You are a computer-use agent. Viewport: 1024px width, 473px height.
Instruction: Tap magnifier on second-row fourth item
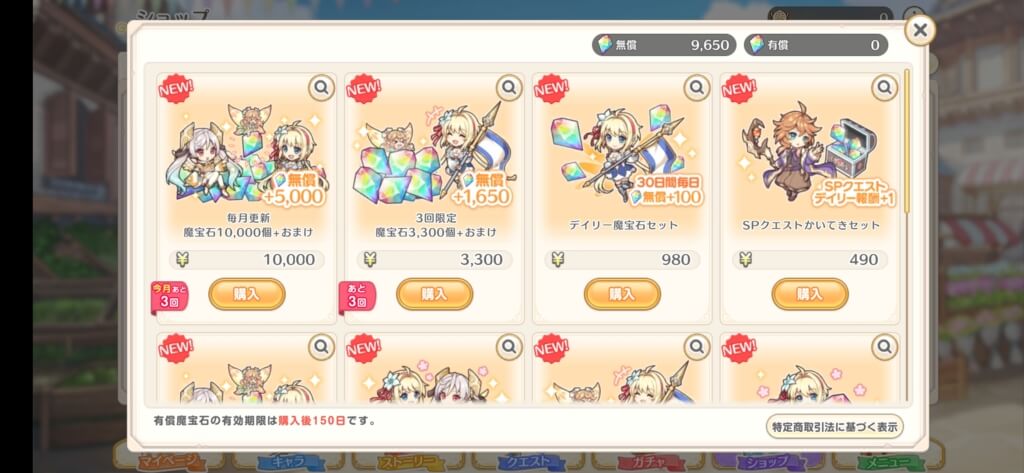click(x=884, y=347)
